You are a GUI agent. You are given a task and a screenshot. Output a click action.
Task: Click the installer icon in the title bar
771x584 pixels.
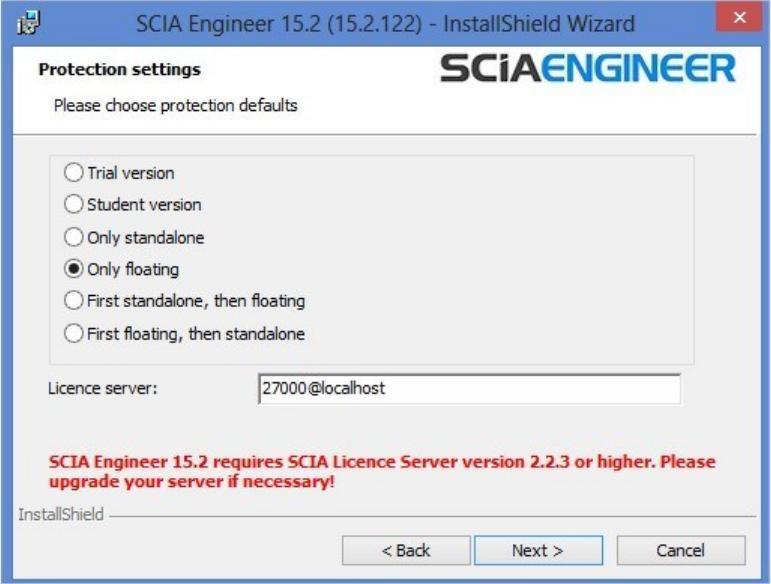pyautogui.click(x=28, y=23)
